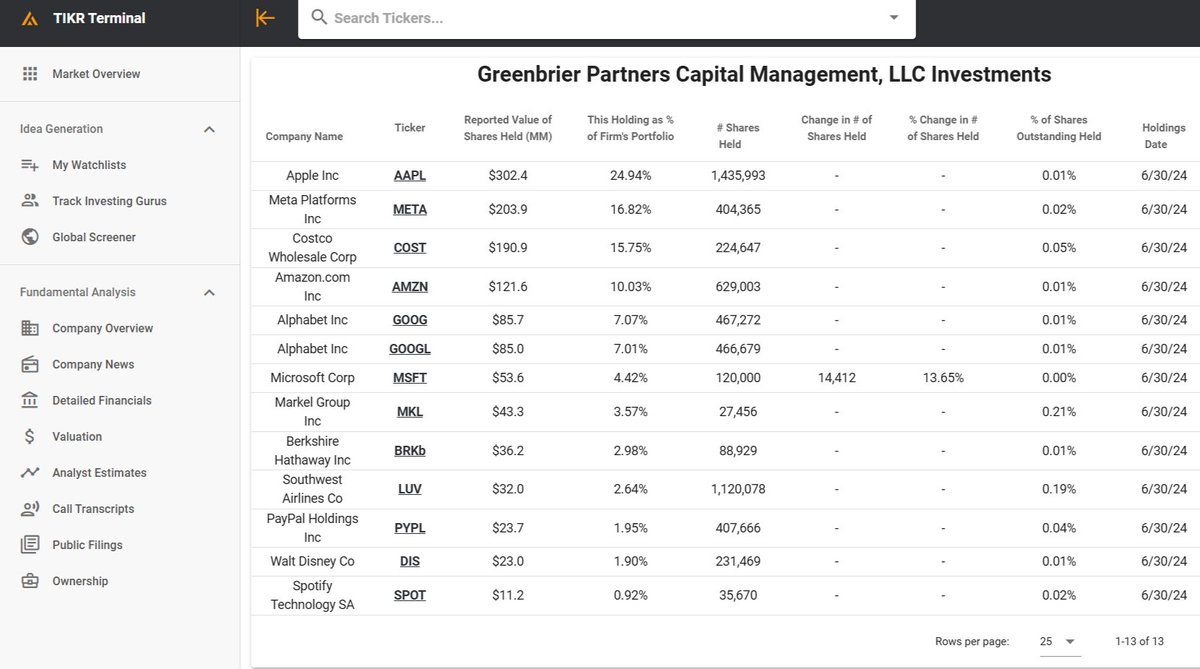The height and width of the screenshot is (669, 1200).
Task: Select the Berkshire Hathaway Inc name cell
Action: coord(313,451)
